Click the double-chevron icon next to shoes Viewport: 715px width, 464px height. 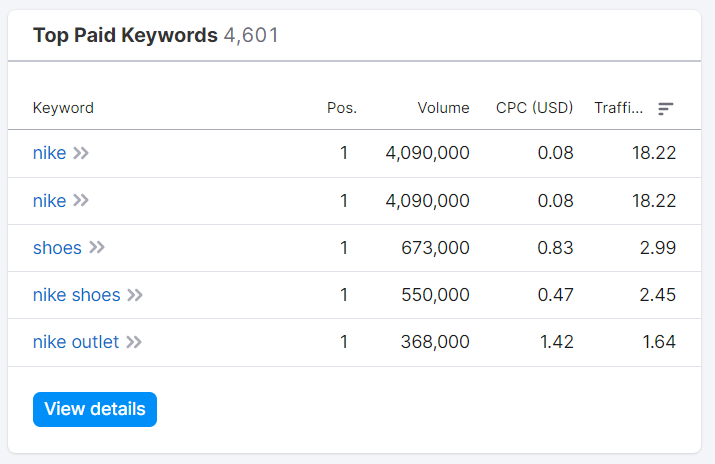pos(96,248)
